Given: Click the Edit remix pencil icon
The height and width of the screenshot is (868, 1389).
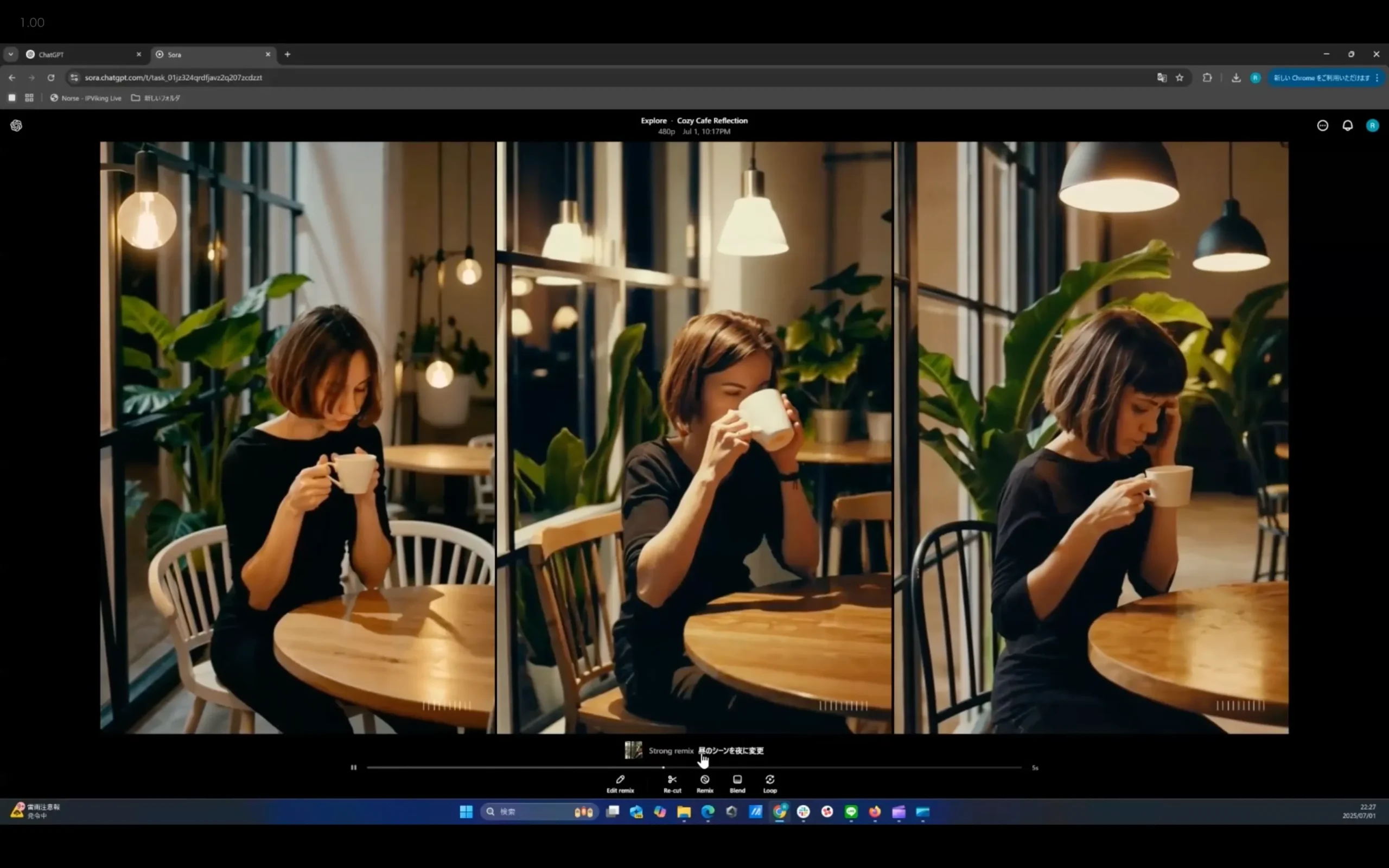Looking at the screenshot, I should 620,780.
